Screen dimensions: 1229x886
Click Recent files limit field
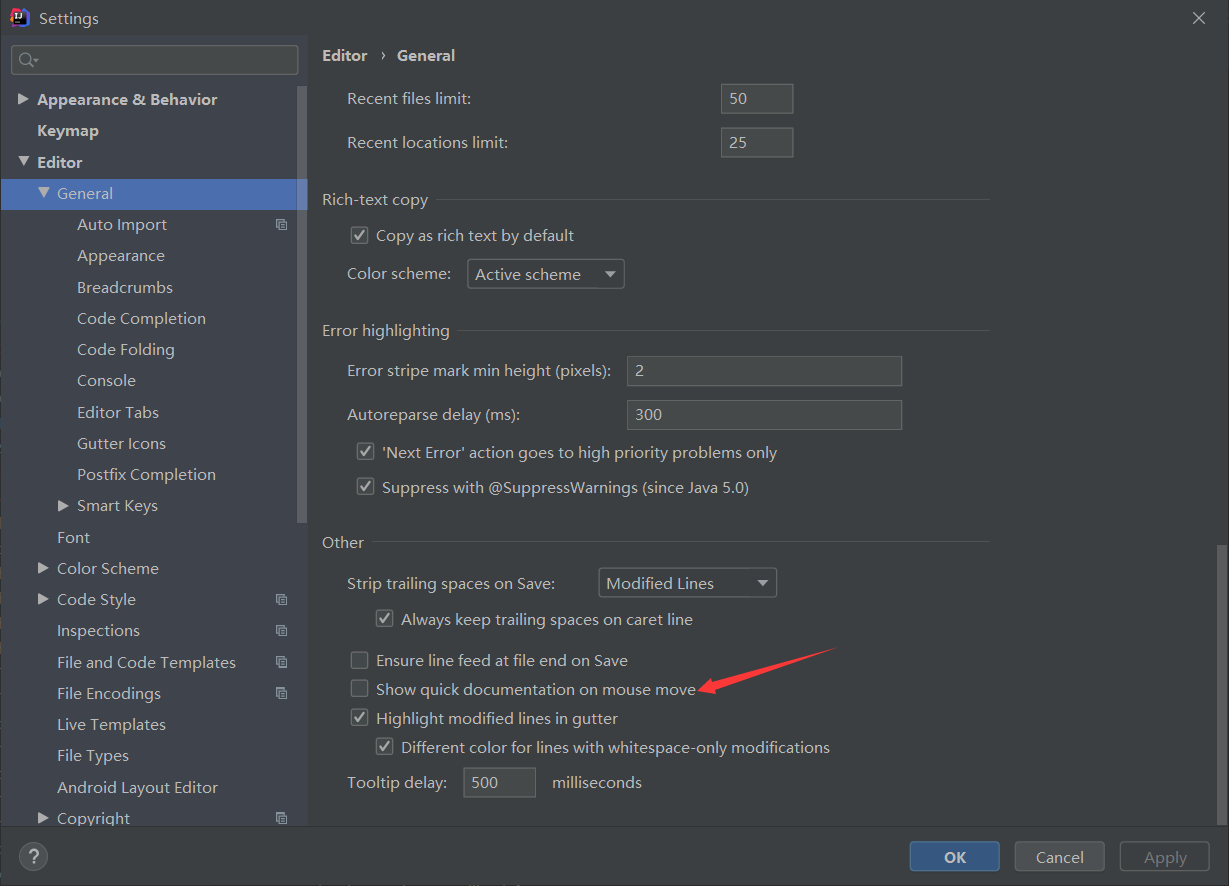757,99
